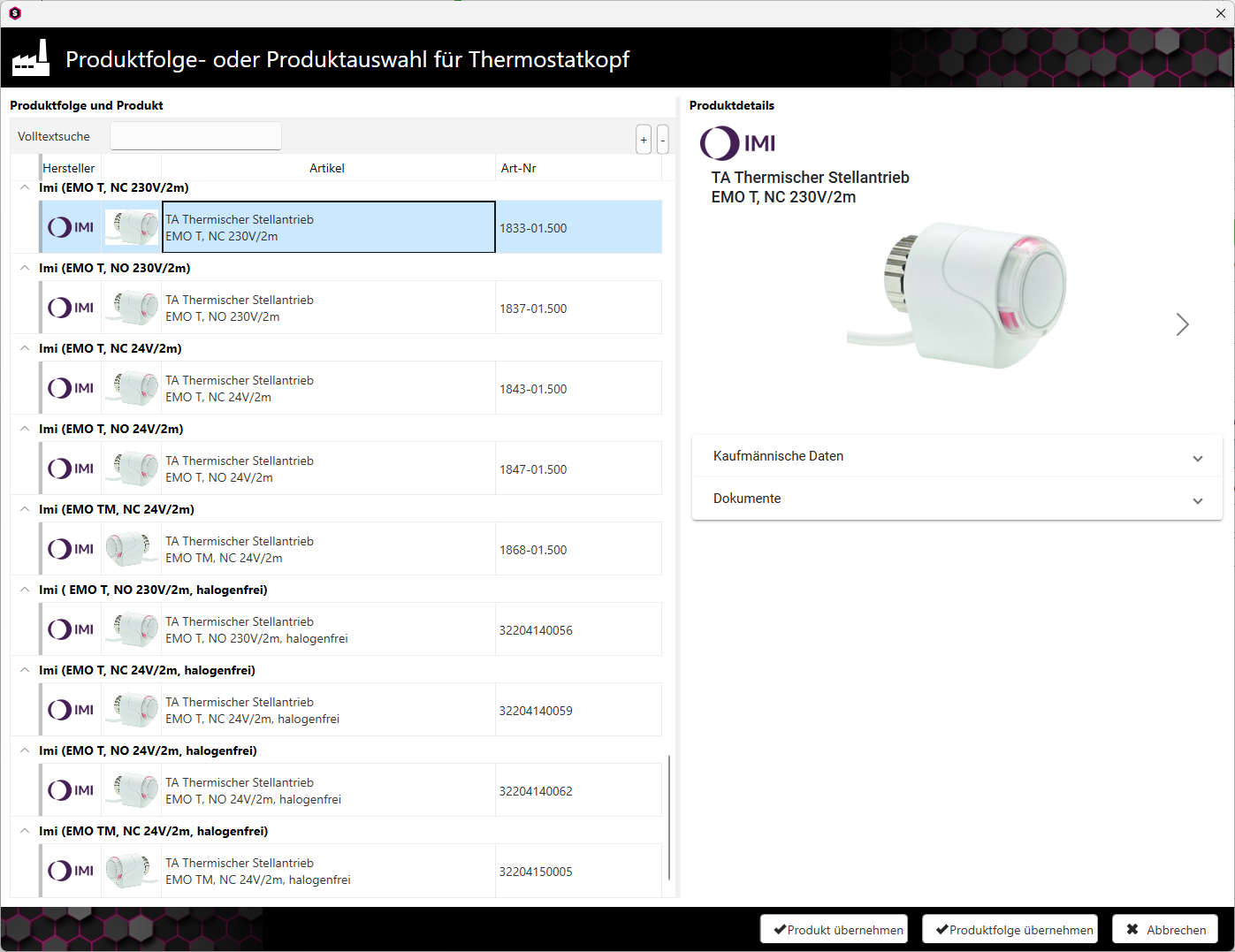Click article number 1833-01.500
1235x952 pixels.
click(x=533, y=228)
